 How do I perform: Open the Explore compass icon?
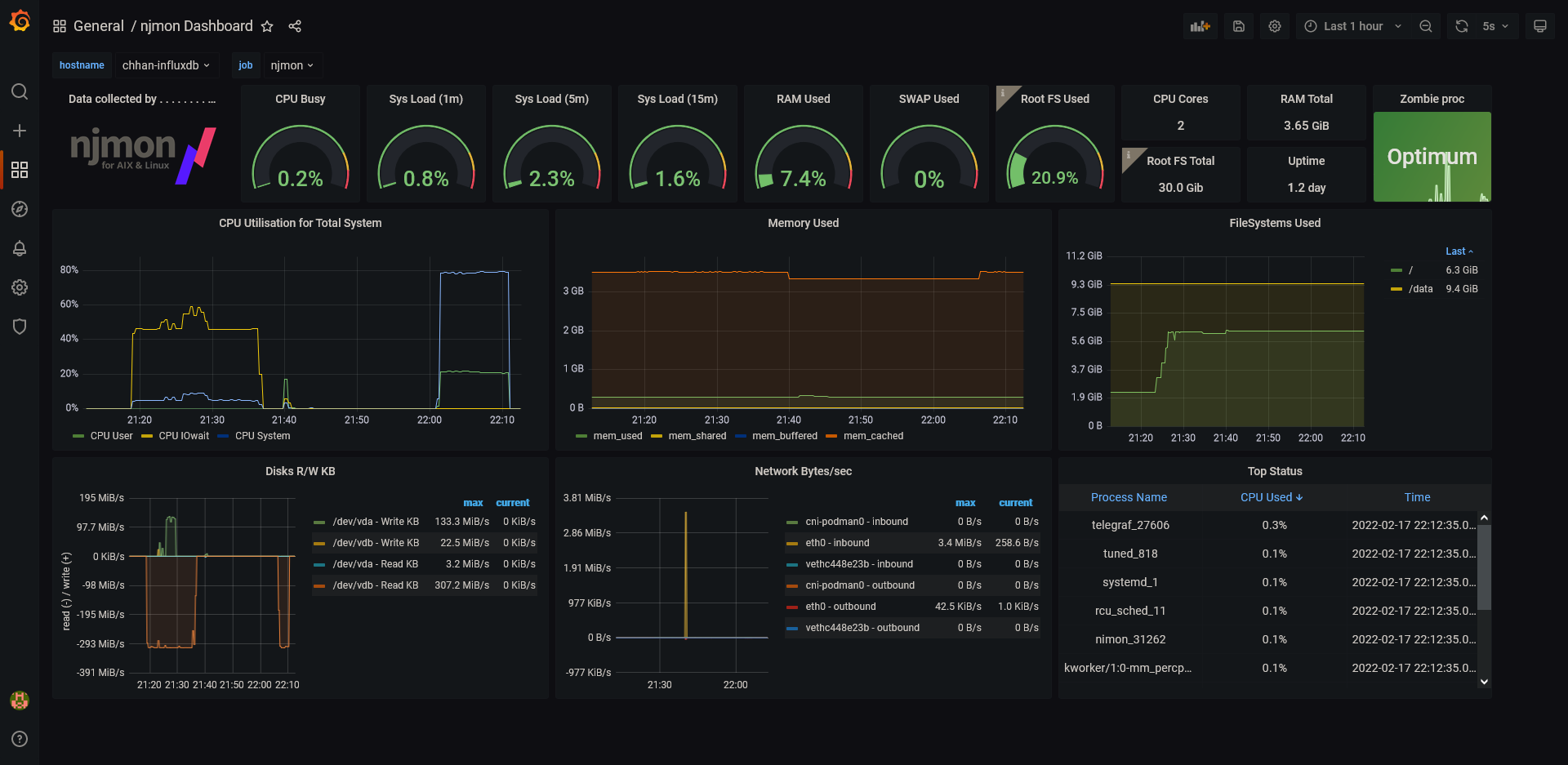point(20,209)
